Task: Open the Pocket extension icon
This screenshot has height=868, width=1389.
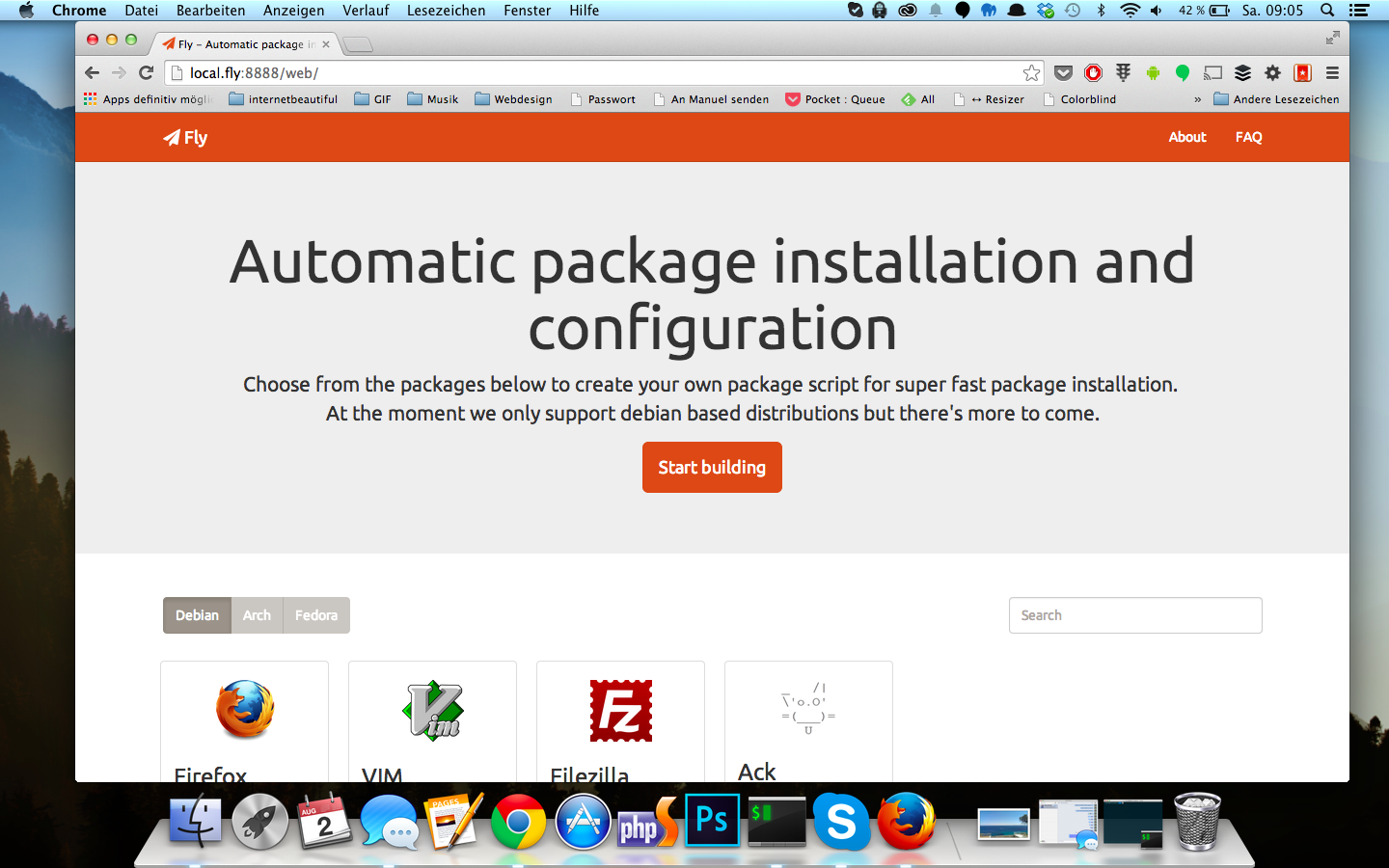Action: (1063, 73)
